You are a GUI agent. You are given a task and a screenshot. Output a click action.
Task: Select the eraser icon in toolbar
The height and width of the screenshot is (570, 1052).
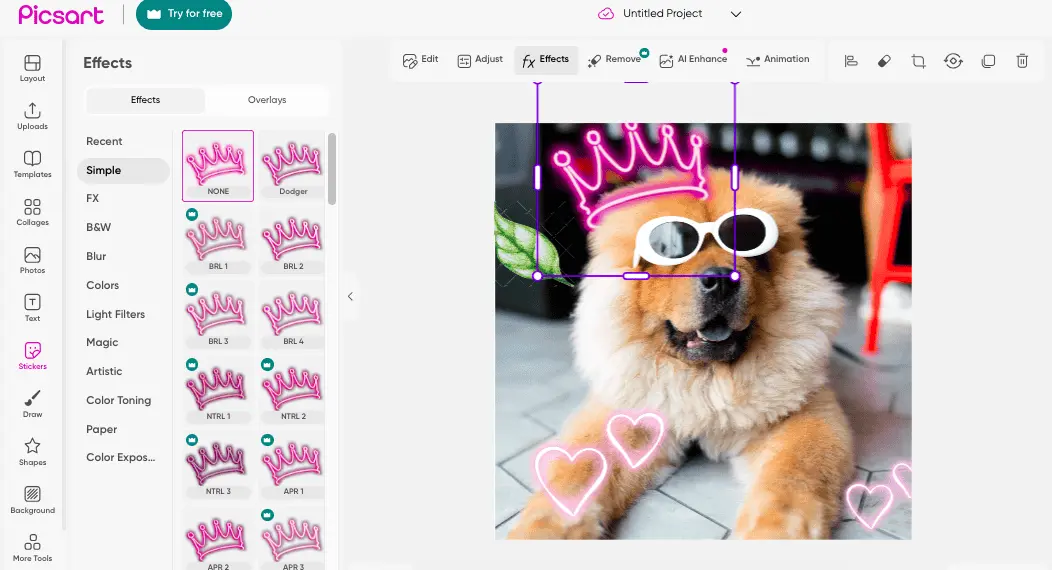[884, 61]
